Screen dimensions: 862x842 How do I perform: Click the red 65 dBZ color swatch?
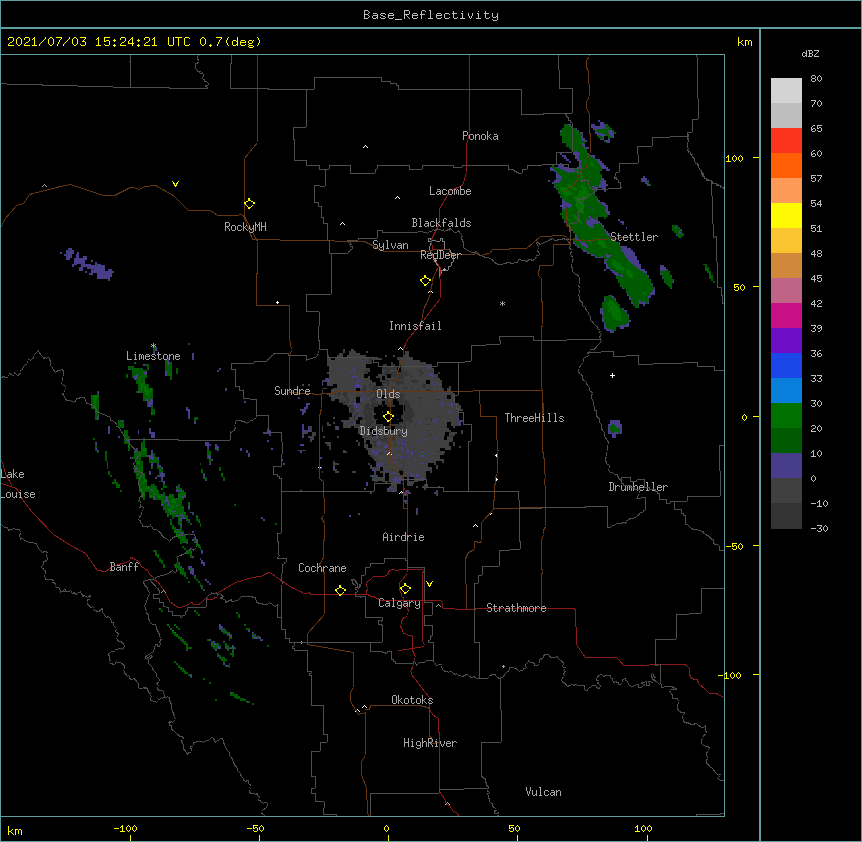tap(786, 140)
